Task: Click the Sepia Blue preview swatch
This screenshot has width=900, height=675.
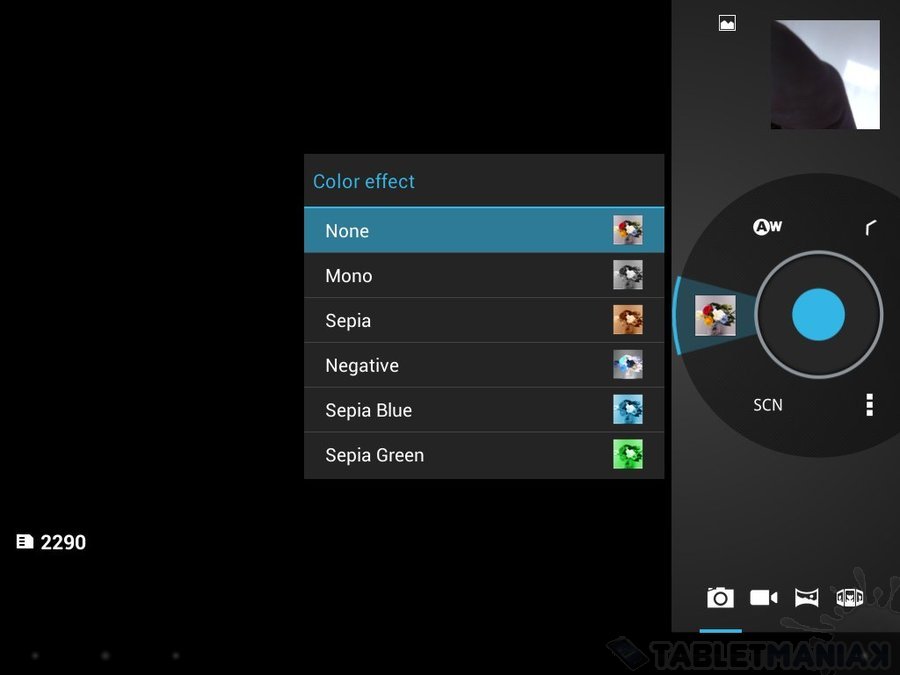Action: coord(628,409)
